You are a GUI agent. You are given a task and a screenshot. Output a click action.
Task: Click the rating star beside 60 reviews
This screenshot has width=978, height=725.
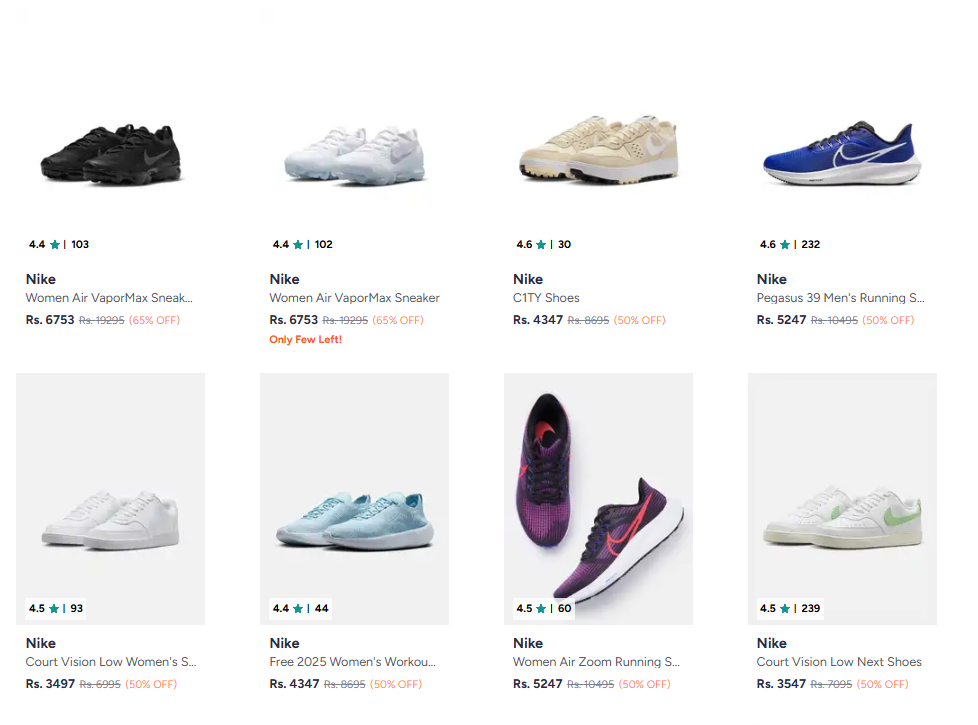point(541,609)
